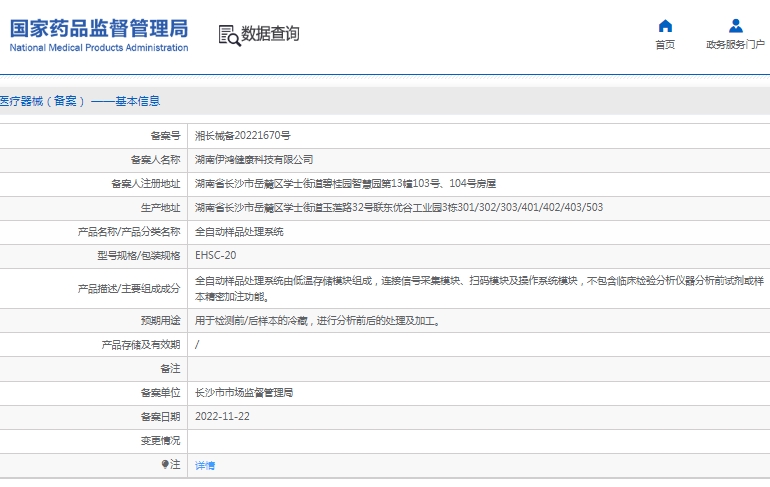Click the 变更情况 row label

(x=161, y=441)
